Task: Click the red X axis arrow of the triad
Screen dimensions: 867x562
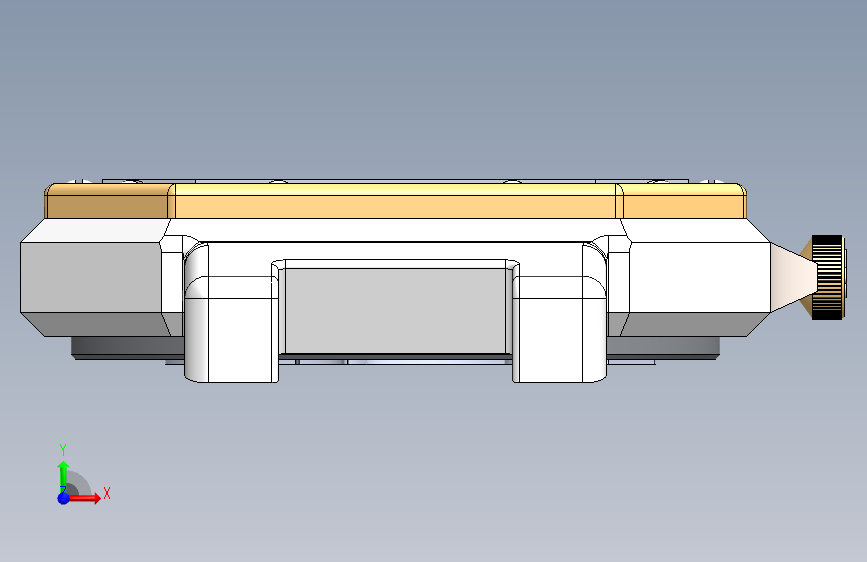Action: coord(84,498)
